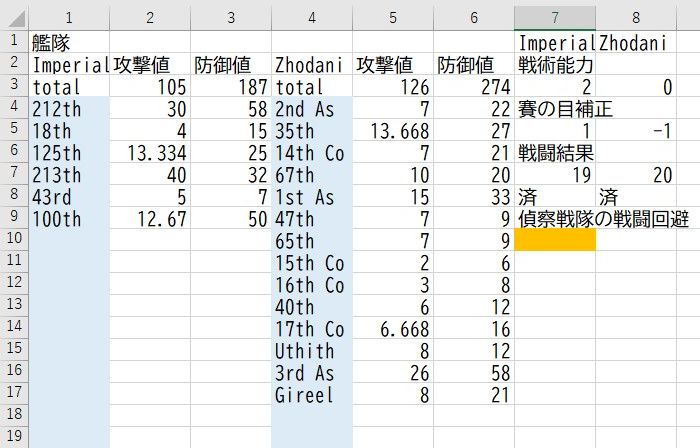
Task: Click the 212th fleet cell
Action: (69, 108)
